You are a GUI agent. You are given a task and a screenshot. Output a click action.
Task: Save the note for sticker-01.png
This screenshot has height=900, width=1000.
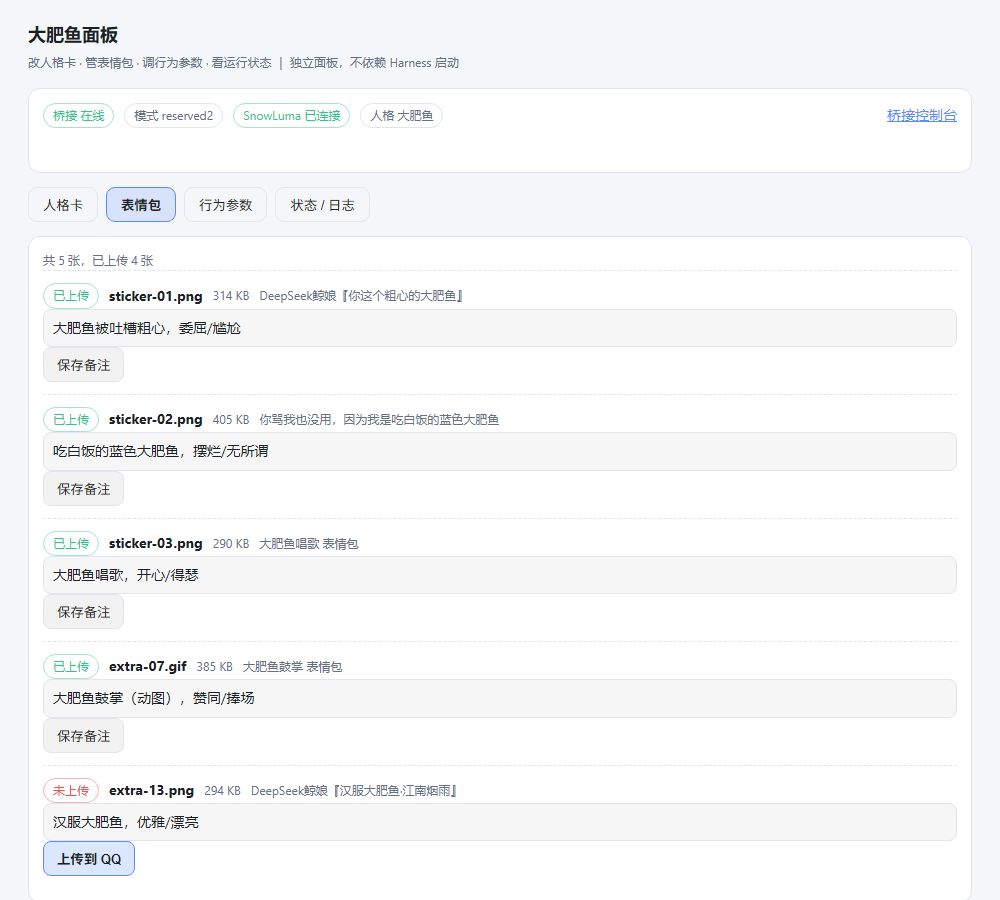click(84, 365)
